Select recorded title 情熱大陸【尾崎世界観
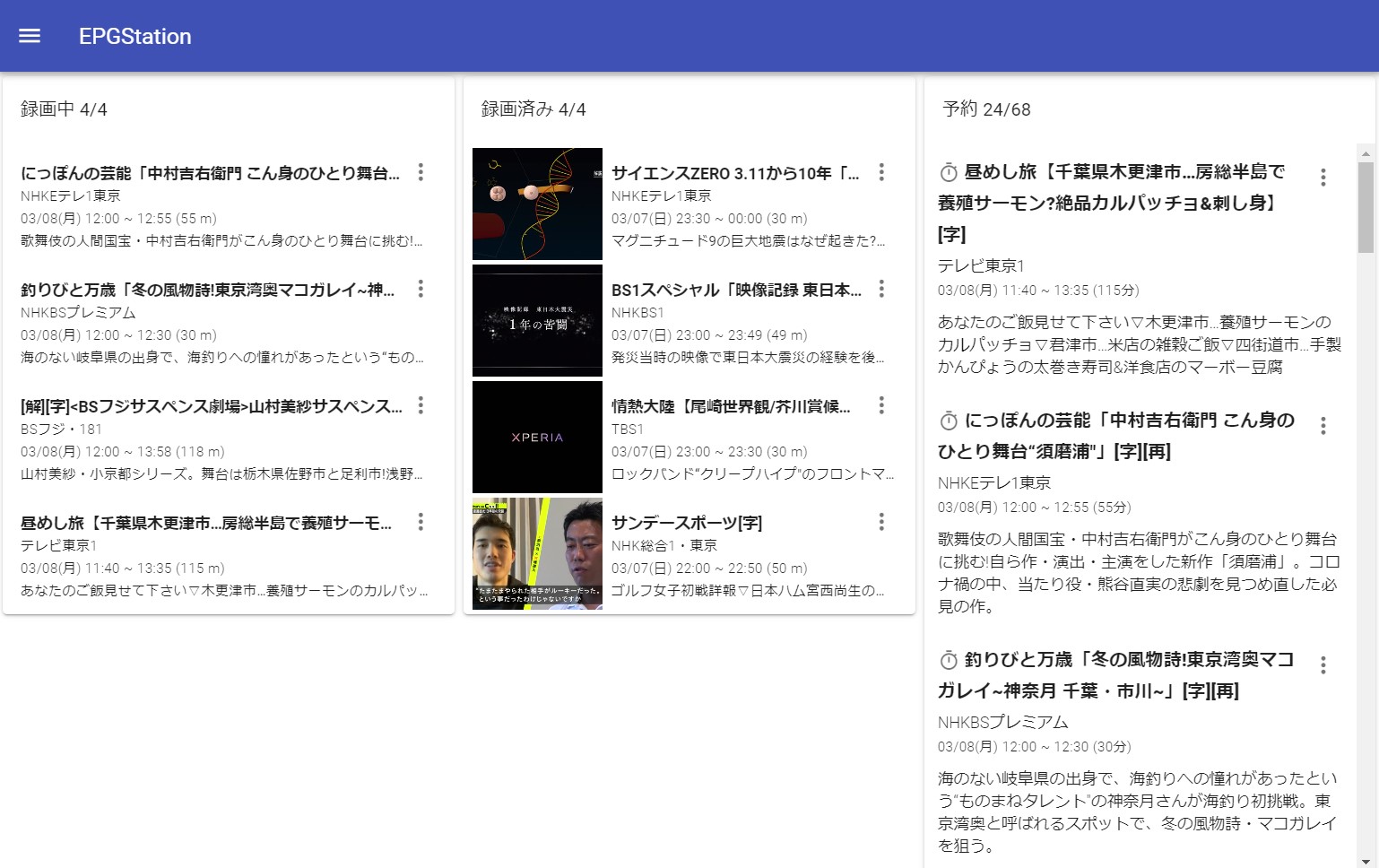Viewport: 1379px width, 868px height. (731, 406)
